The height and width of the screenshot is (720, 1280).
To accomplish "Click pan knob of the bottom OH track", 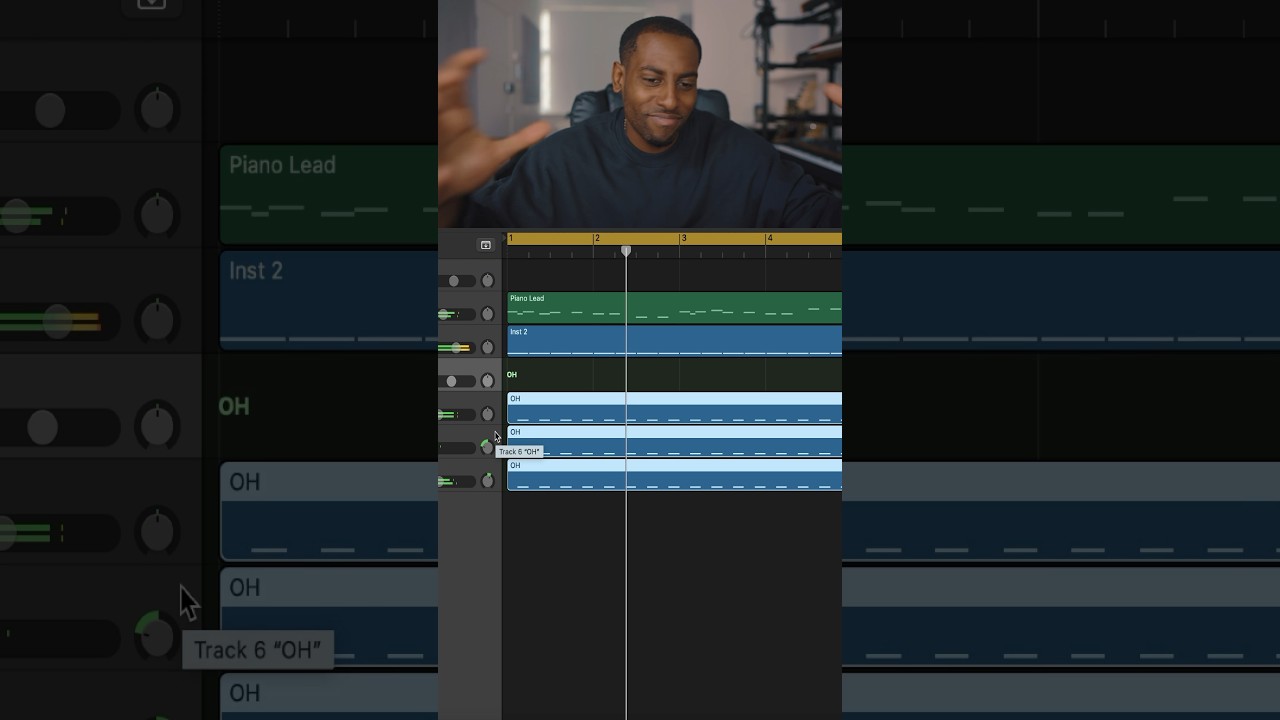I will 488,481.
